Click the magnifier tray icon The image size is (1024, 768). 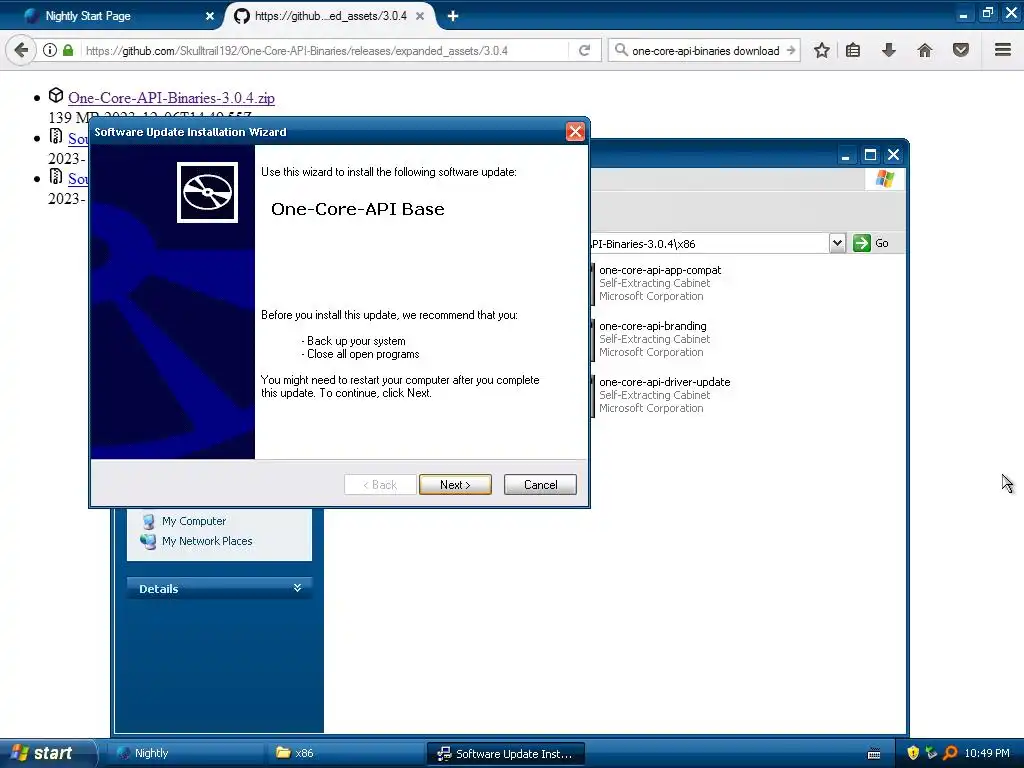tap(950, 753)
